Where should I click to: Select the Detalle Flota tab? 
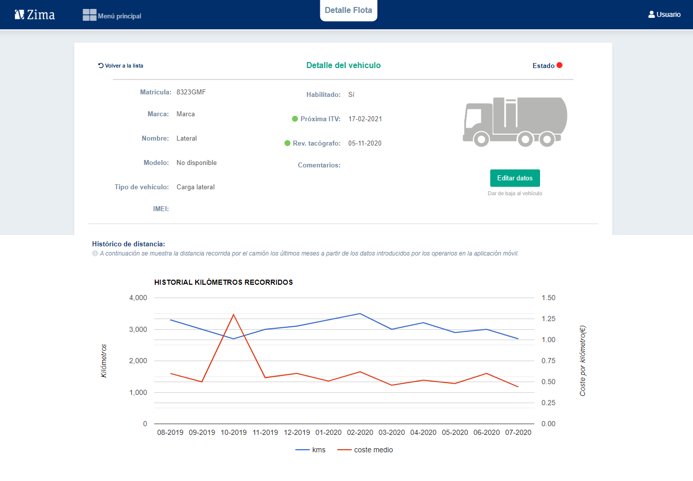(x=349, y=10)
